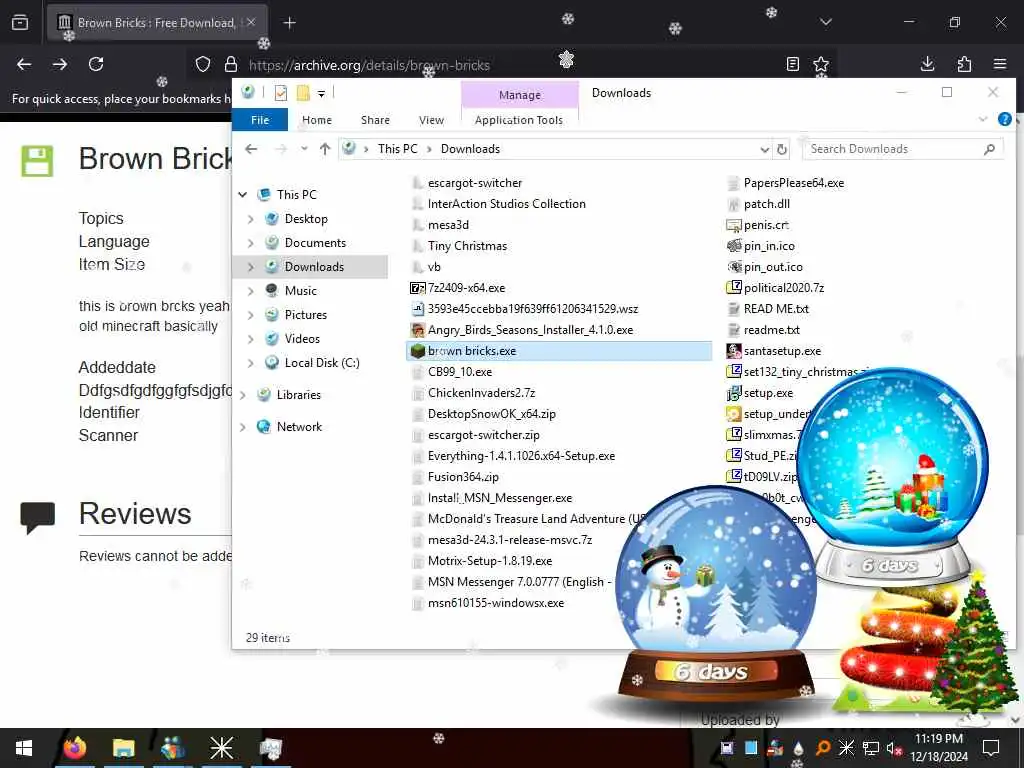Open the Application Tools ribbon tab

click(519, 120)
